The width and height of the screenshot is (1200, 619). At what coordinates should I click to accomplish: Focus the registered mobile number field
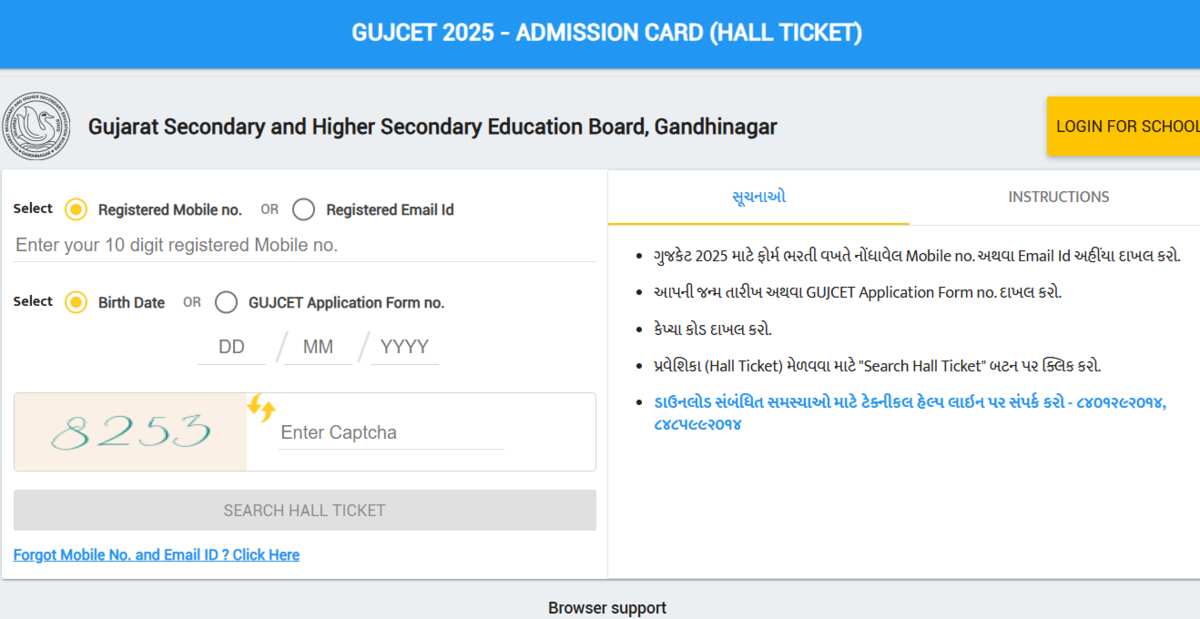pyautogui.click(x=304, y=245)
